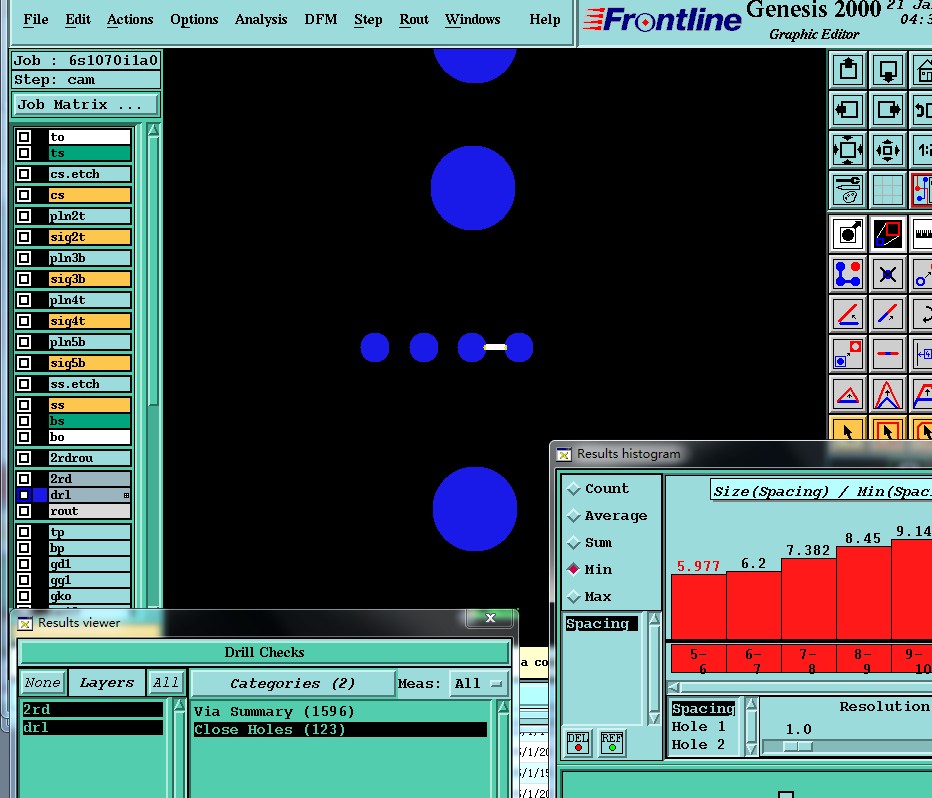
Task: Click the Categories list scroll up arrow
Action: click(x=503, y=707)
